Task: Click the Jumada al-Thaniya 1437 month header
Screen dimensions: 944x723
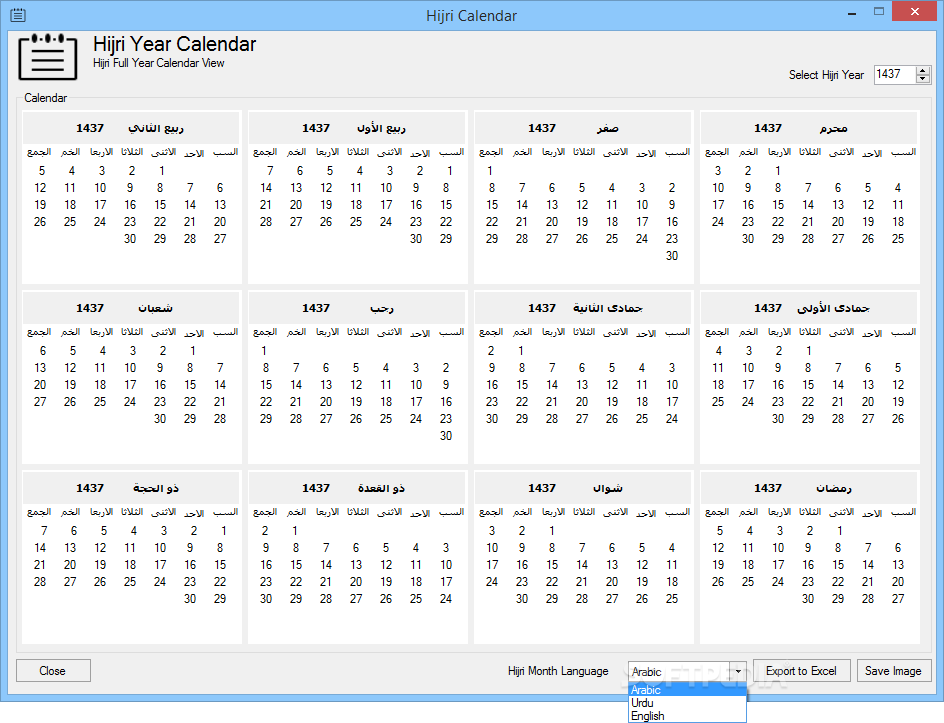Action: tap(583, 308)
